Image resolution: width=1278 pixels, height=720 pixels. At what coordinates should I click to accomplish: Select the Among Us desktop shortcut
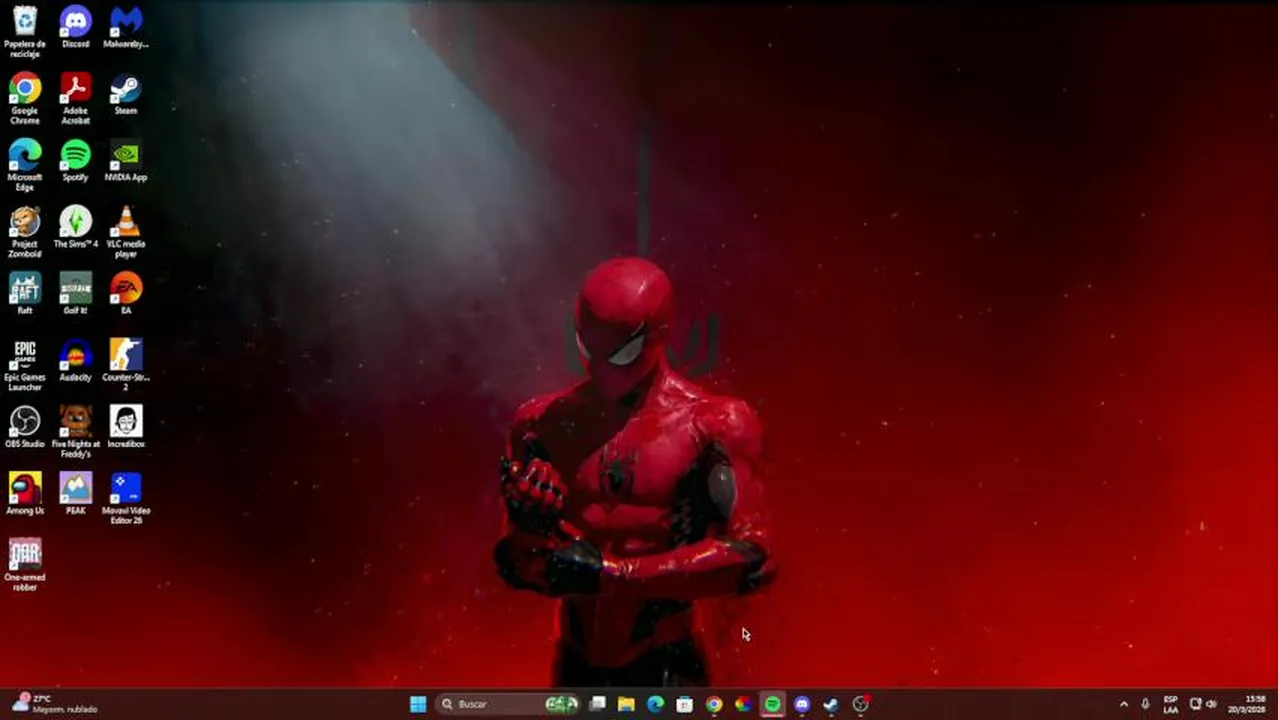point(25,494)
